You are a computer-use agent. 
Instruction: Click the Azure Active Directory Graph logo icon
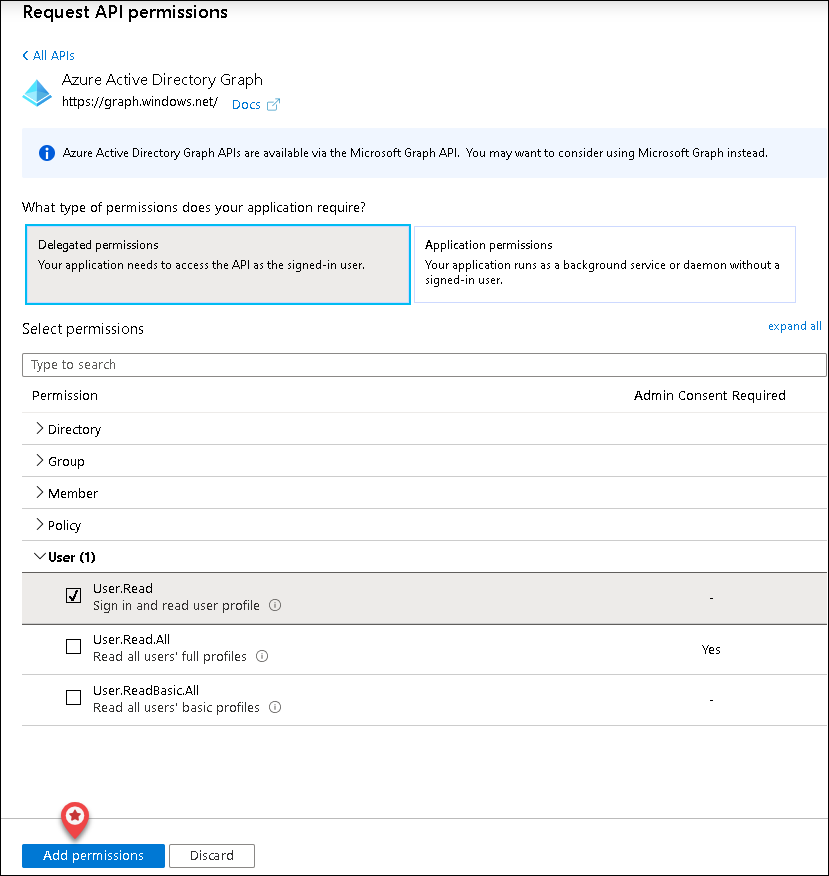click(x=37, y=93)
